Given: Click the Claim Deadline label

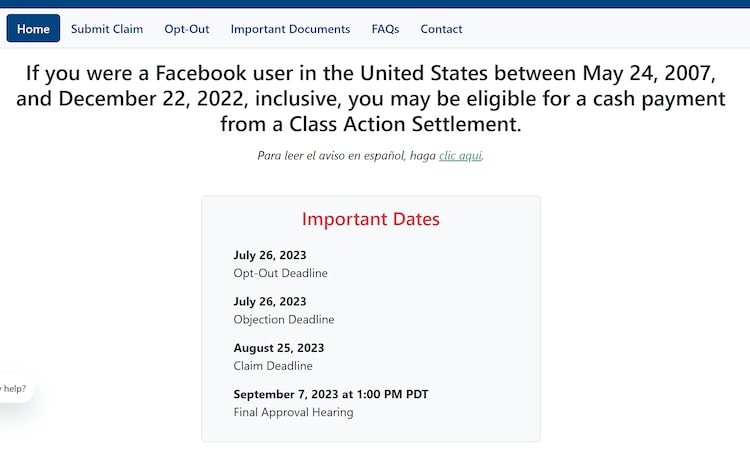Looking at the screenshot, I should (273, 366).
